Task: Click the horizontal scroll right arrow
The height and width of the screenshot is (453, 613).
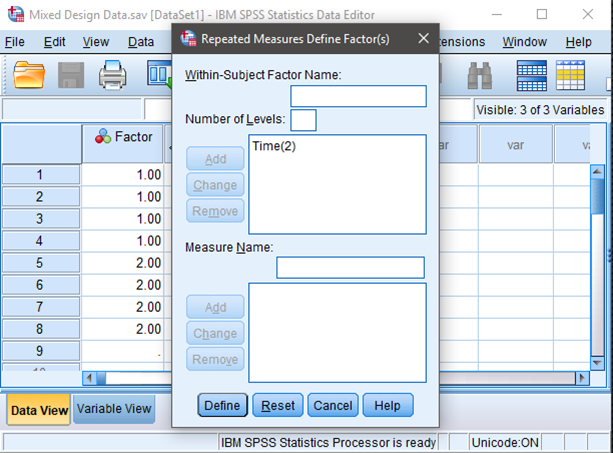Action: 582,378
